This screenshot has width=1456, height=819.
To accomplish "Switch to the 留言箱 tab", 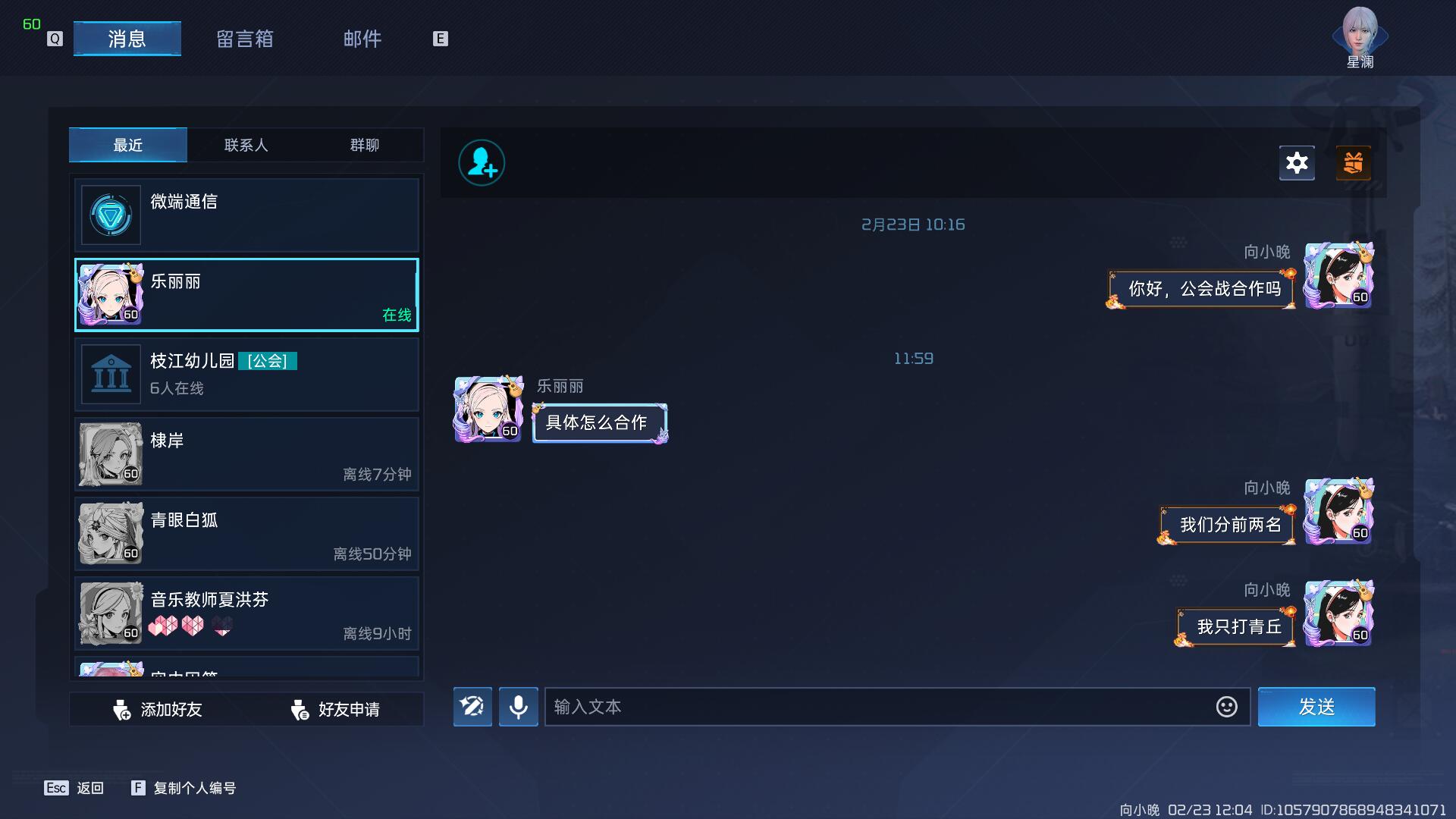I will 244,39.
